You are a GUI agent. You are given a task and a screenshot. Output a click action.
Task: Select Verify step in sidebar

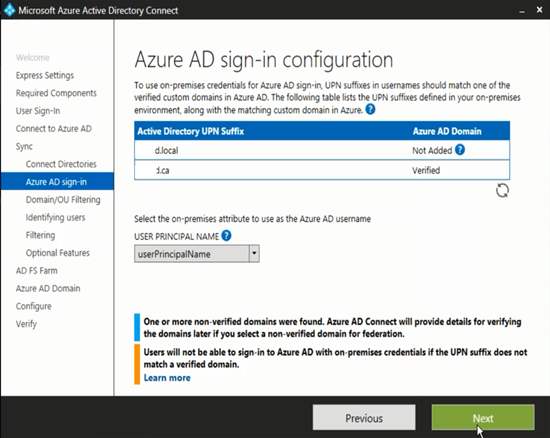[26, 324]
